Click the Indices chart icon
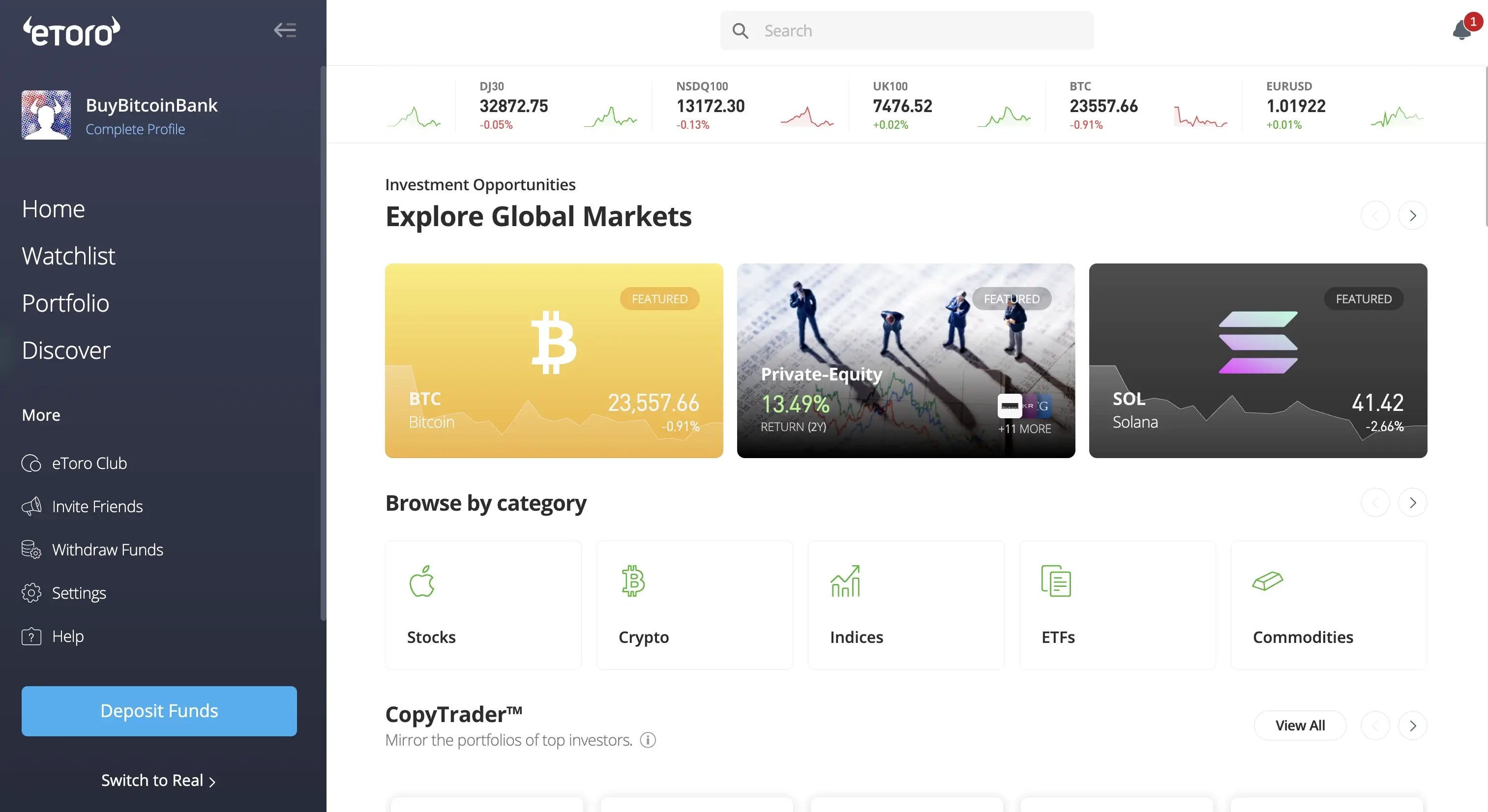The height and width of the screenshot is (812, 1488). pos(845,580)
